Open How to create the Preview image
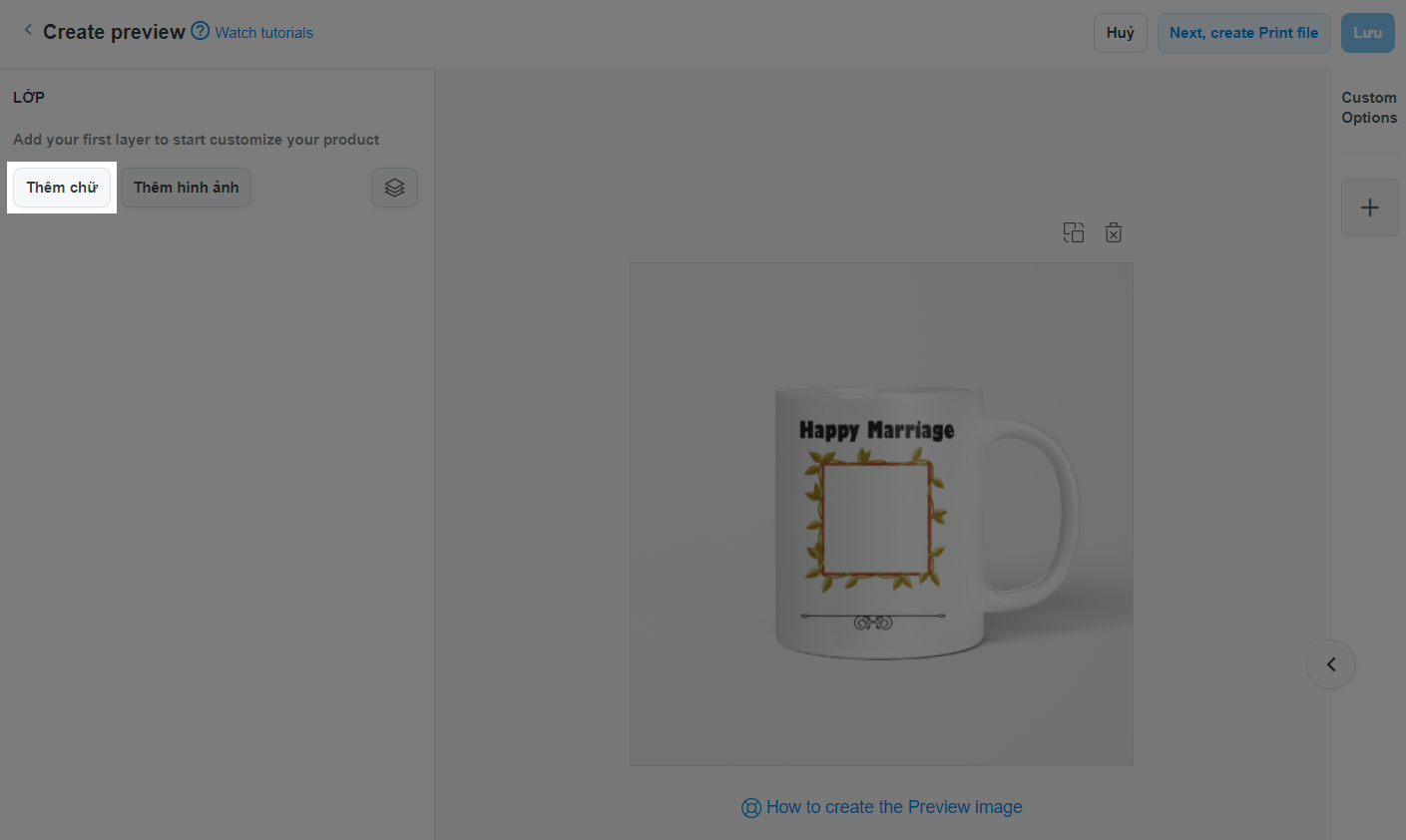This screenshot has width=1406, height=840. click(894, 807)
